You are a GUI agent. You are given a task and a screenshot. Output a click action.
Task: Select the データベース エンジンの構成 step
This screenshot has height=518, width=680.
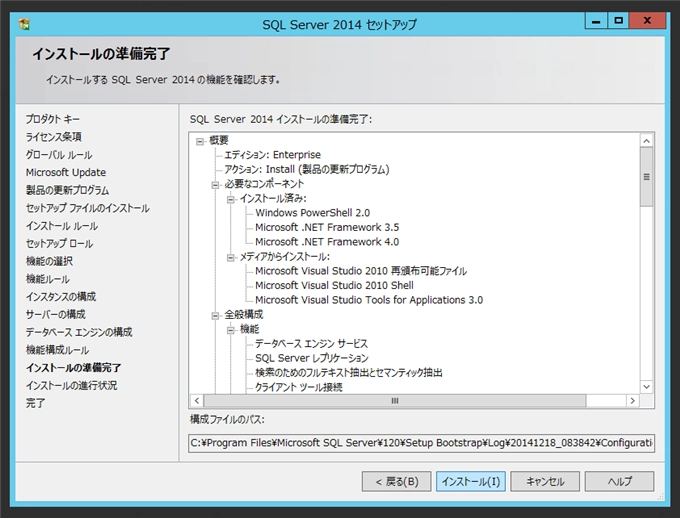[x=79, y=332]
